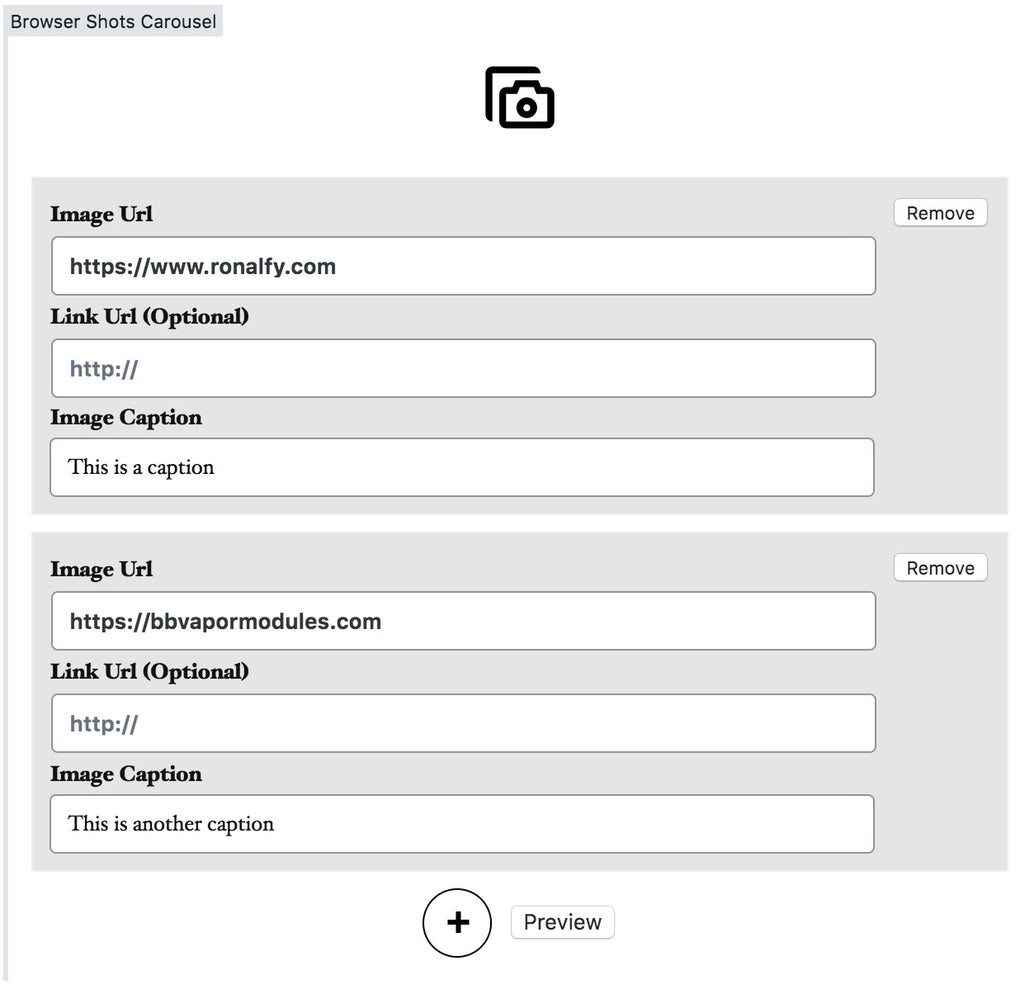This screenshot has height=994, width=1020.
Task: Click the caption reading 'This is another caption'
Action: [463, 824]
